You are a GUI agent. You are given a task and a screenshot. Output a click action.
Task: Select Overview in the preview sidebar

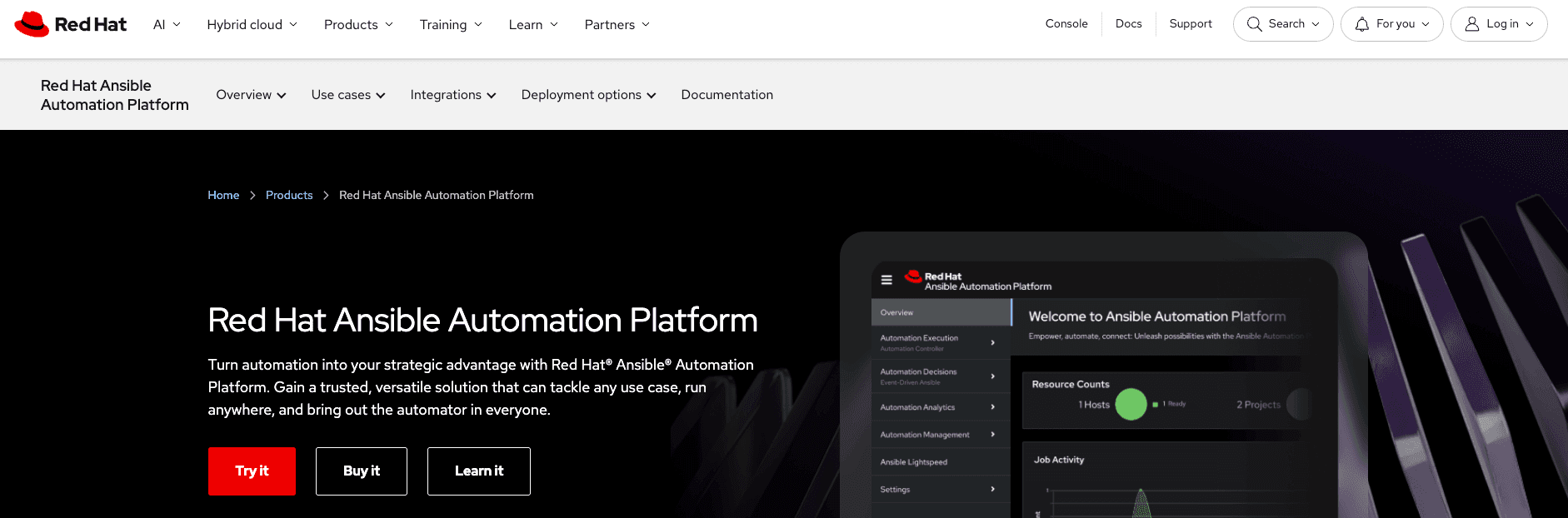click(x=941, y=312)
